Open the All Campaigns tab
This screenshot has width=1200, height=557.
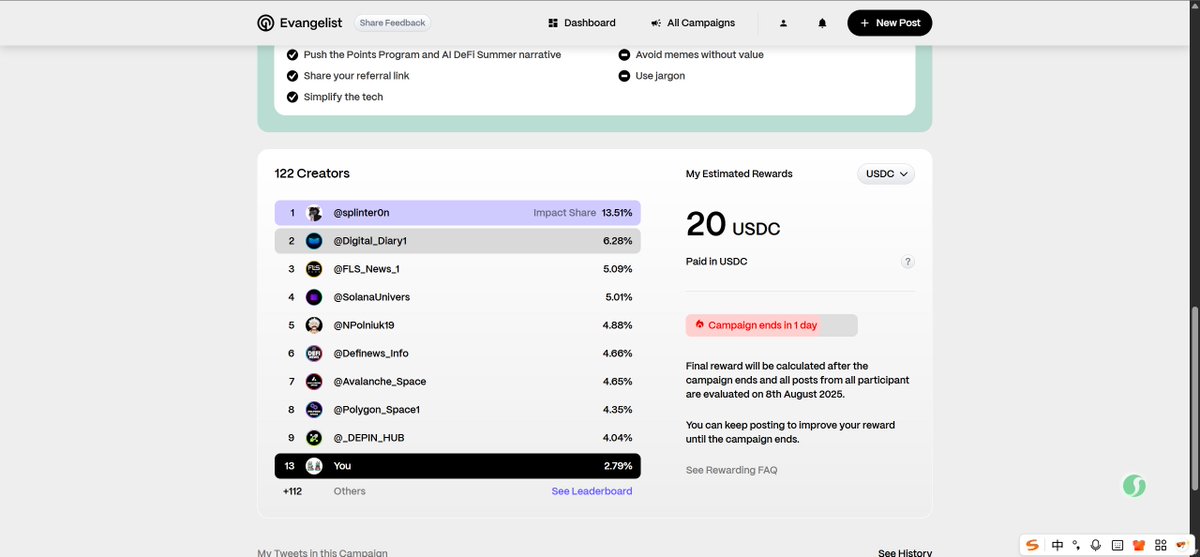point(692,23)
